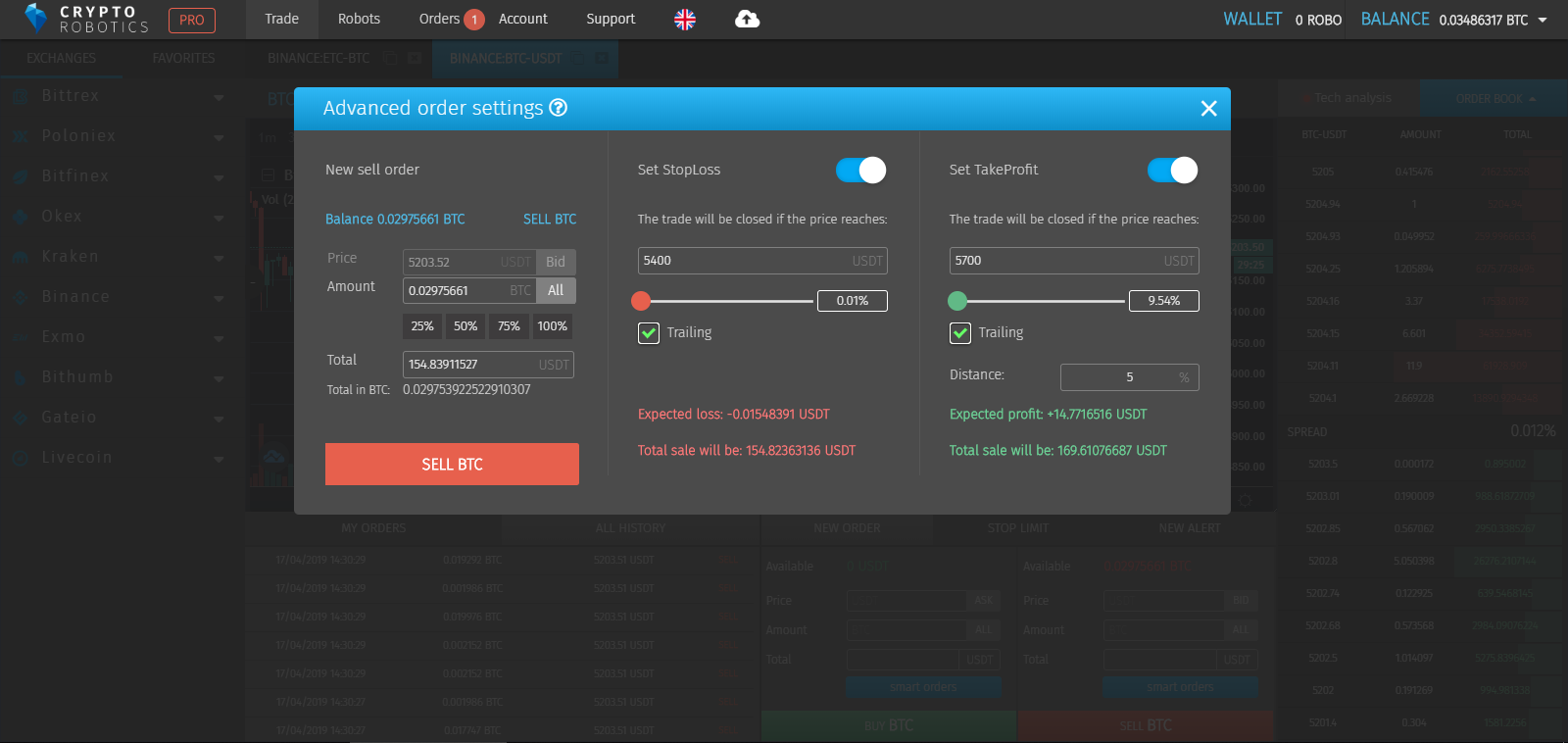Click the Crypto Robotics logo

85,19
